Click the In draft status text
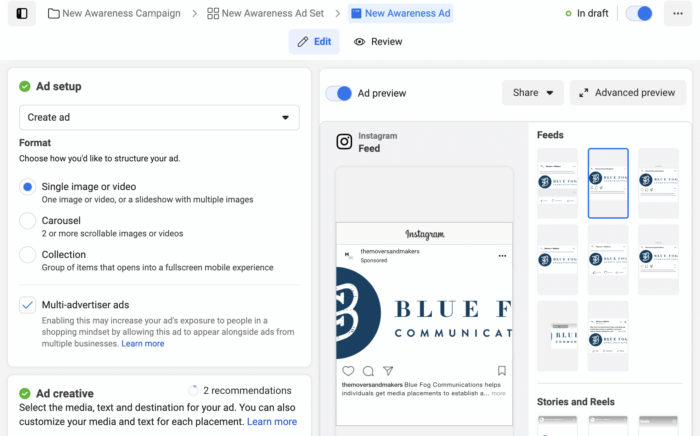This screenshot has width=700, height=436. coord(592,13)
